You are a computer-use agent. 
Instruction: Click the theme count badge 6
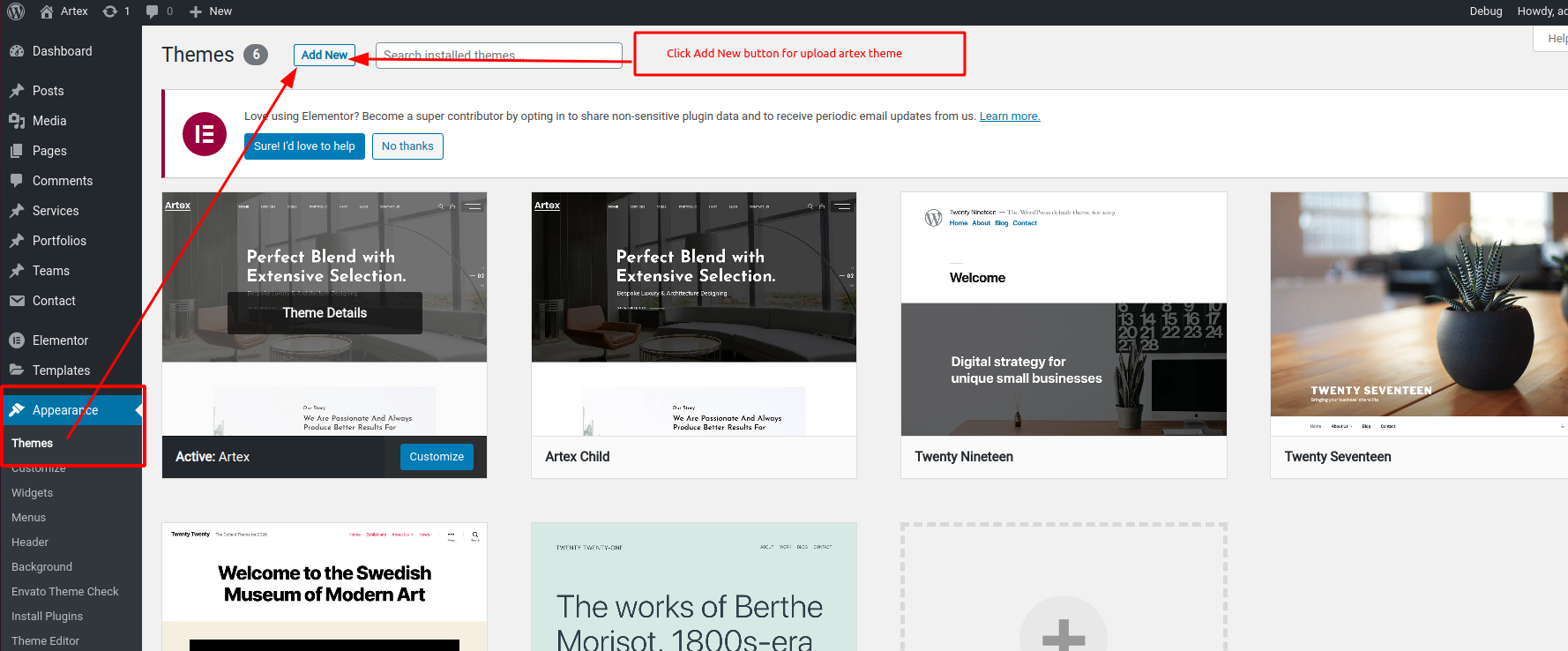[256, 55]
